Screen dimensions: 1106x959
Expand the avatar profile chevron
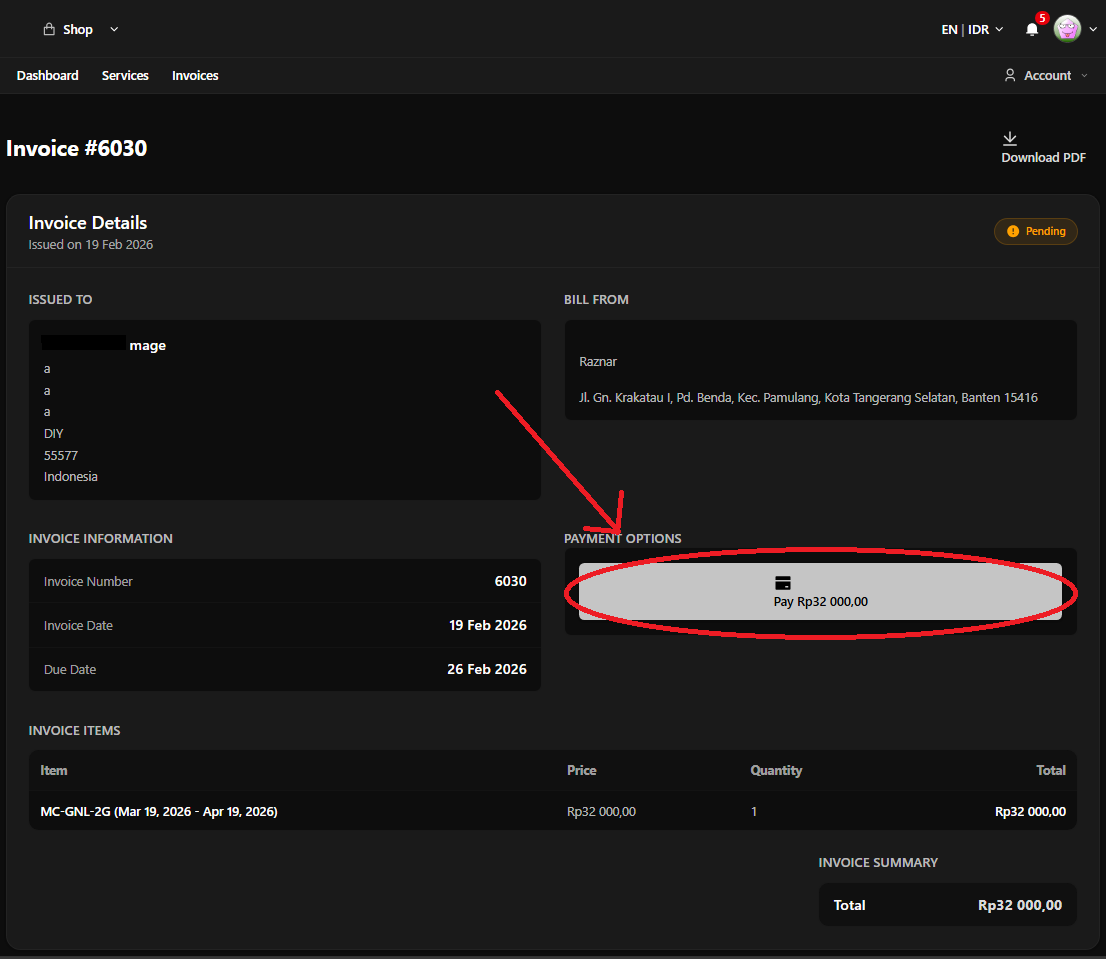tap(1093, 30)
